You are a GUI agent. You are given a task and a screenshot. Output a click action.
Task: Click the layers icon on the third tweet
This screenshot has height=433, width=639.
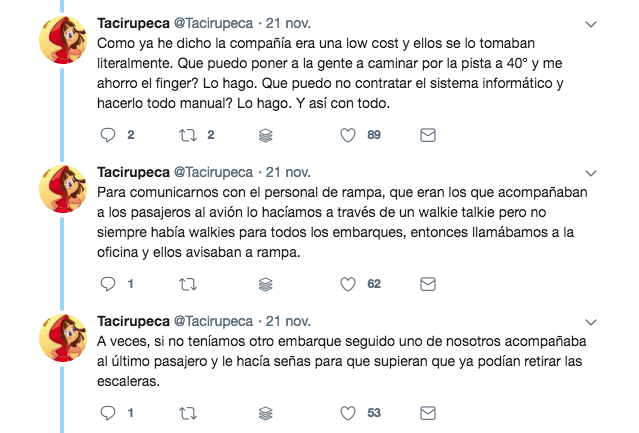coord(265,413)
